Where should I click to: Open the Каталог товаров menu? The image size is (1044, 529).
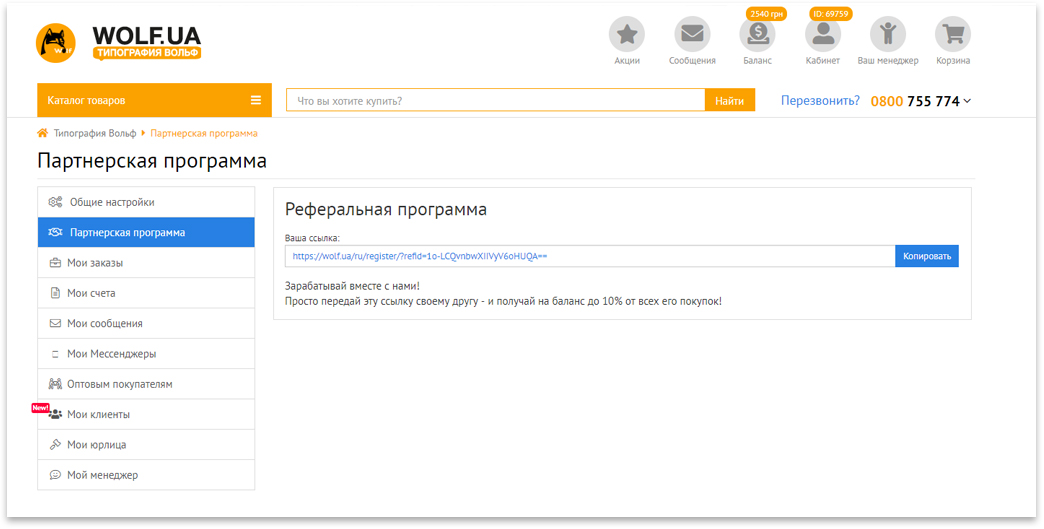tap(154, 100)
